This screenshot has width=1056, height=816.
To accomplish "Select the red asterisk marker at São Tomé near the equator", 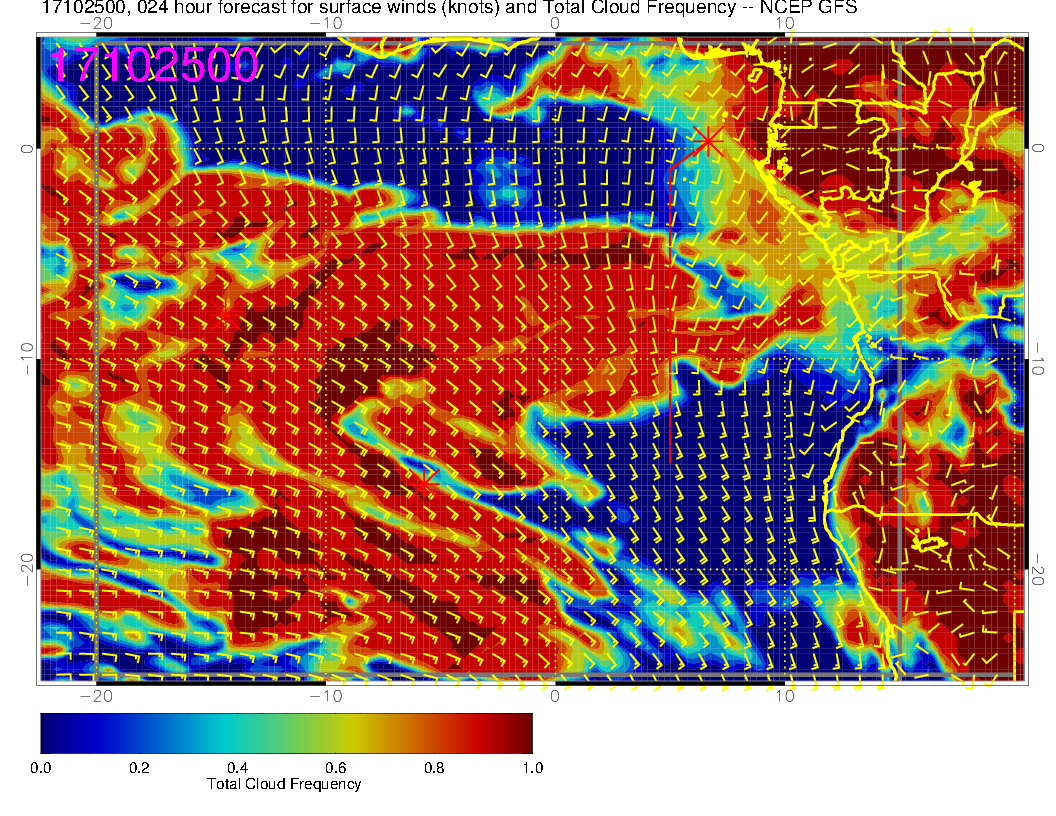I will point(708,141).
